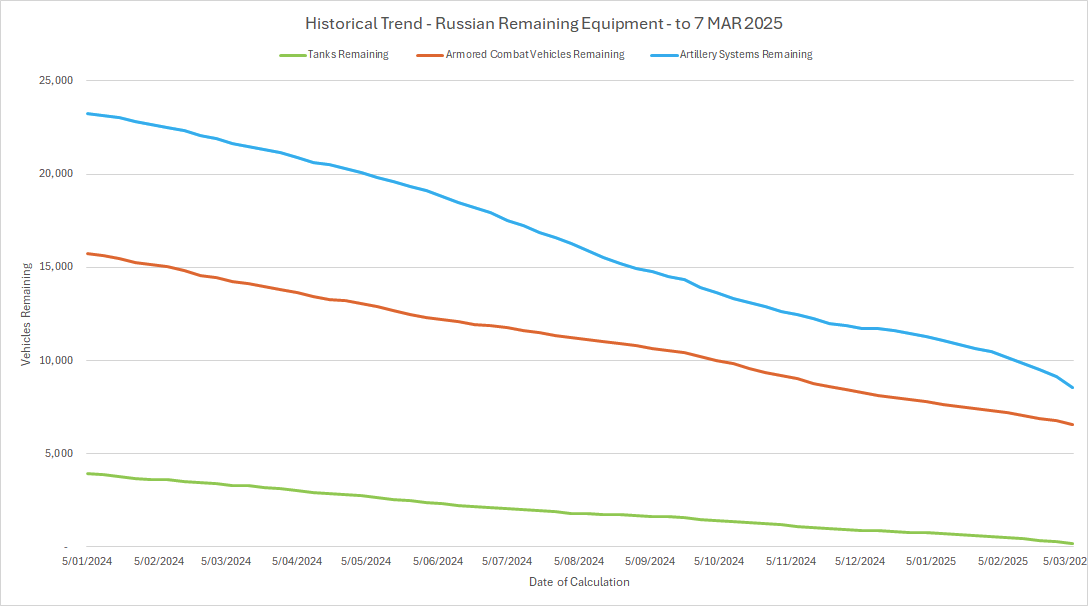Click the chart title about Russian Remaining Equipment
1088x606 pixels.
(x=543, y=23)
